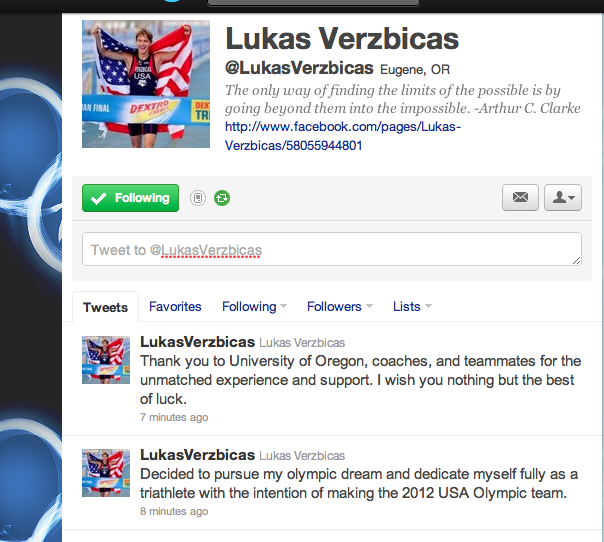The height and width of the screenshot is (542, 604).
Task: Open the Lists dropdown tab
Action: click(x=412, y=307)
